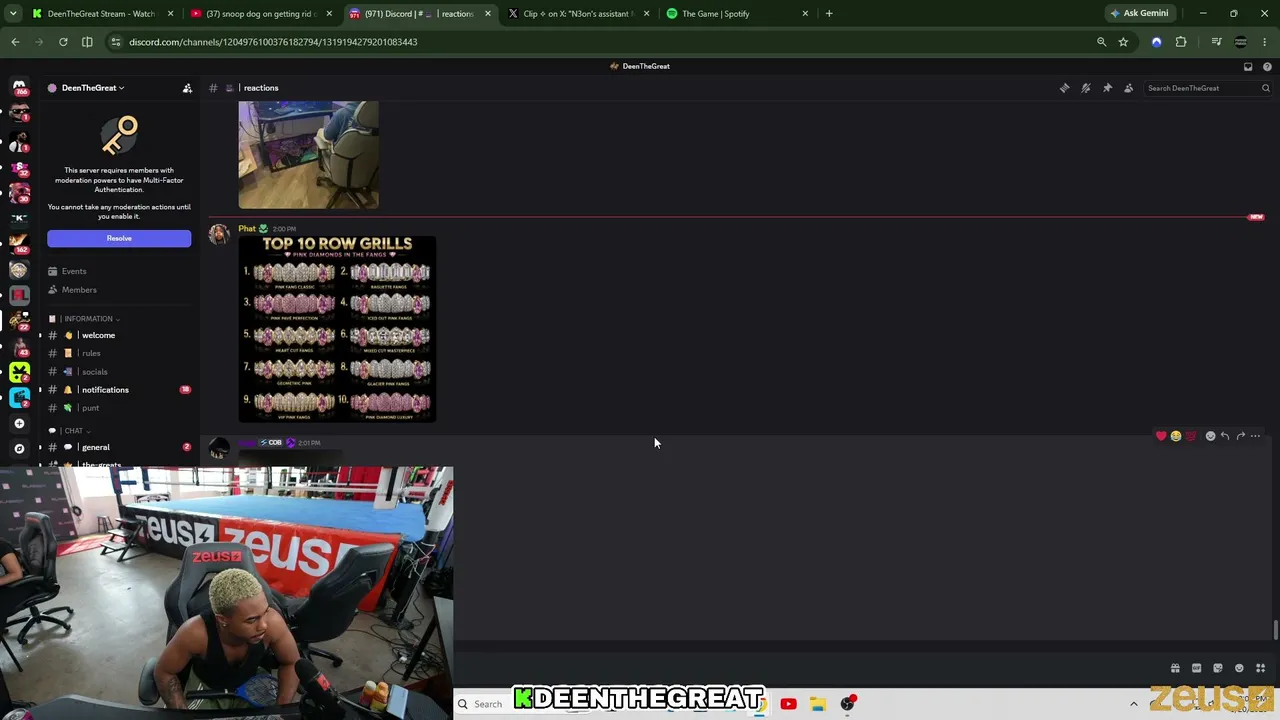Click the Search DeenTheGreat field

(x=1208, y=88)
